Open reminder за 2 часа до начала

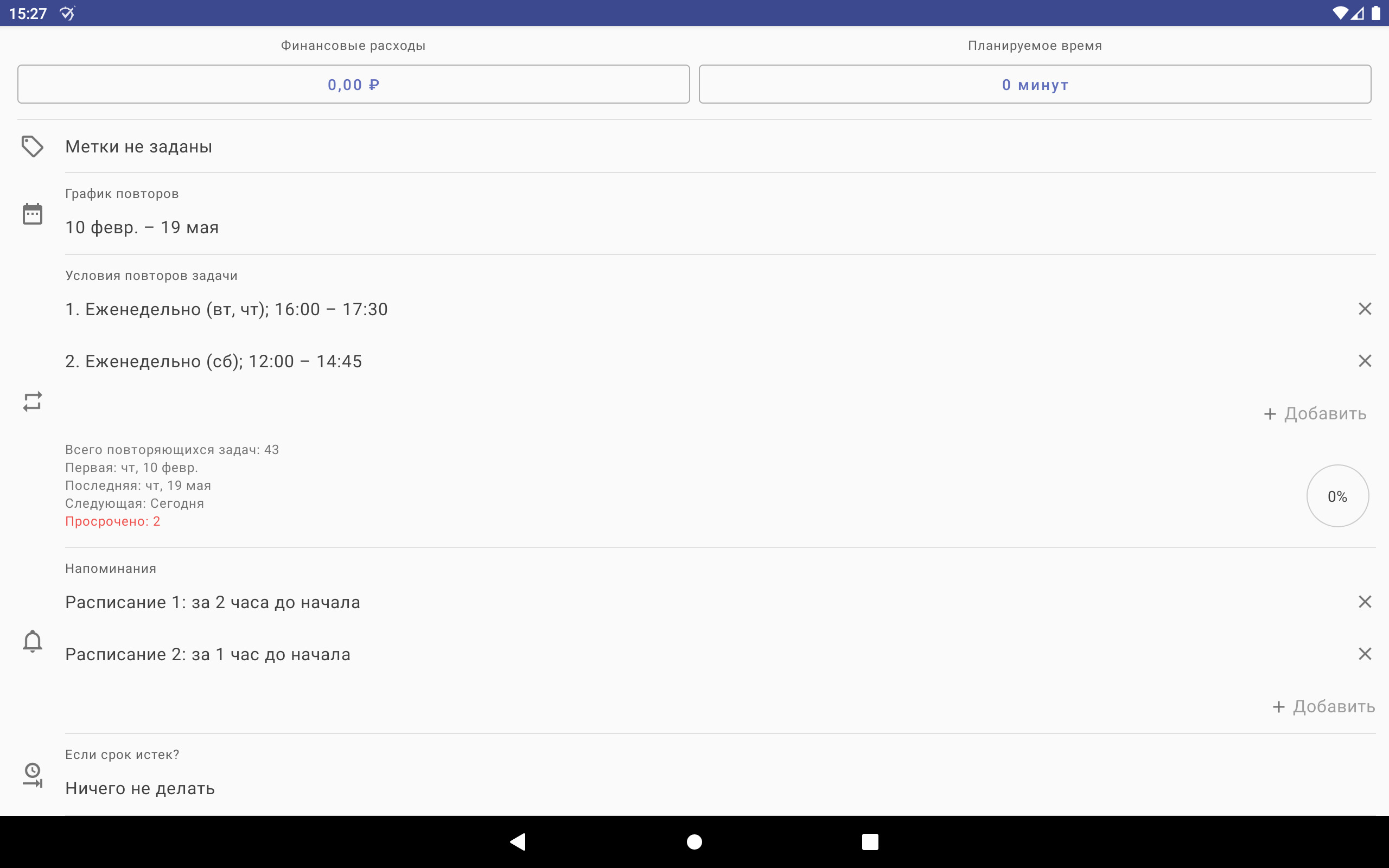tap(212, 602)
